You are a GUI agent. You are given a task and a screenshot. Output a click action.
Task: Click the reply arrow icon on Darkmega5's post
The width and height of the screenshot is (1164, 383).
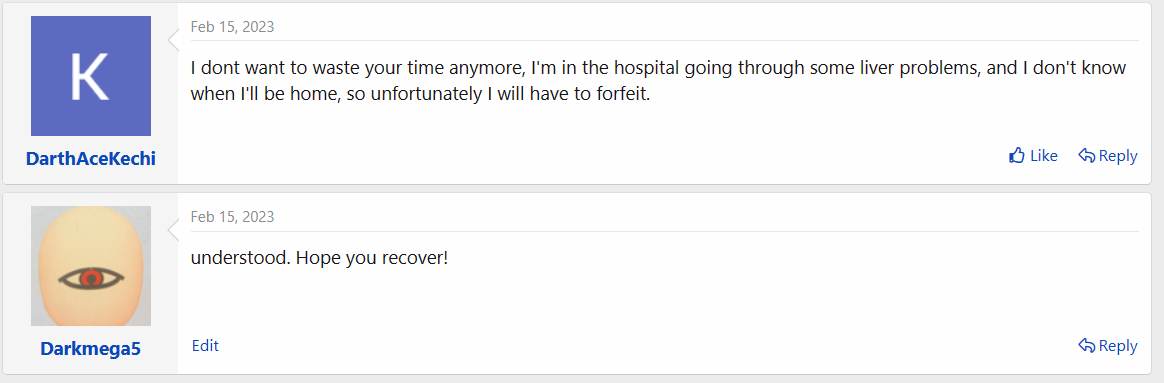coord(1087,346)
